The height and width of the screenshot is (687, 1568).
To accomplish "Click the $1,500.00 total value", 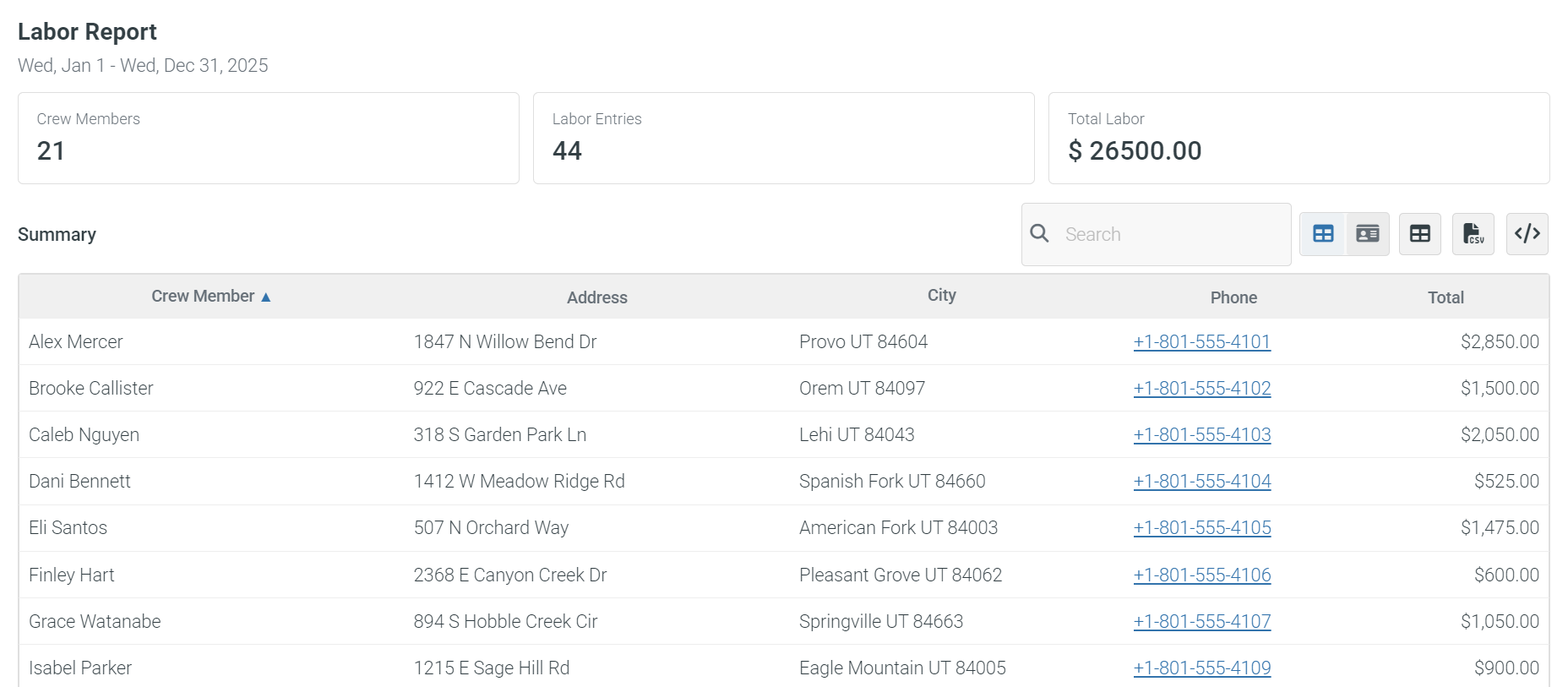I will coord(1500,388).
